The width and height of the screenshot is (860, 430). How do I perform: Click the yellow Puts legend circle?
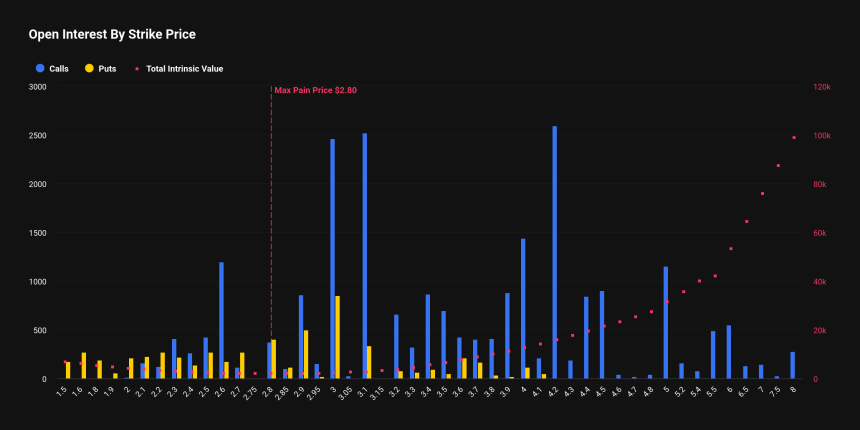click(90, 69)
